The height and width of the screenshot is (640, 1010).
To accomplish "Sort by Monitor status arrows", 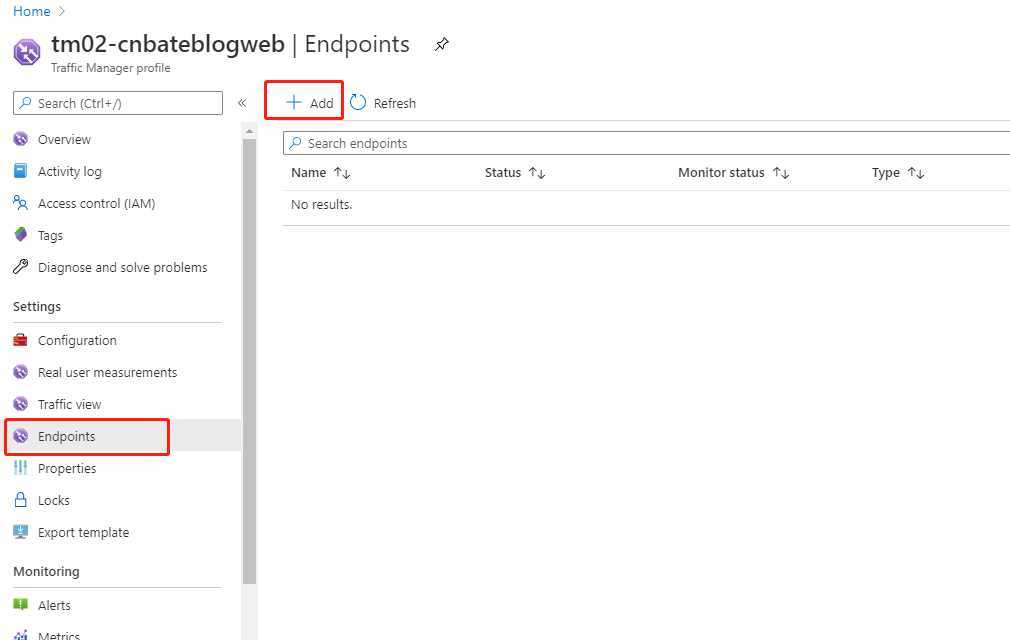I will click(x=781, y=173).
